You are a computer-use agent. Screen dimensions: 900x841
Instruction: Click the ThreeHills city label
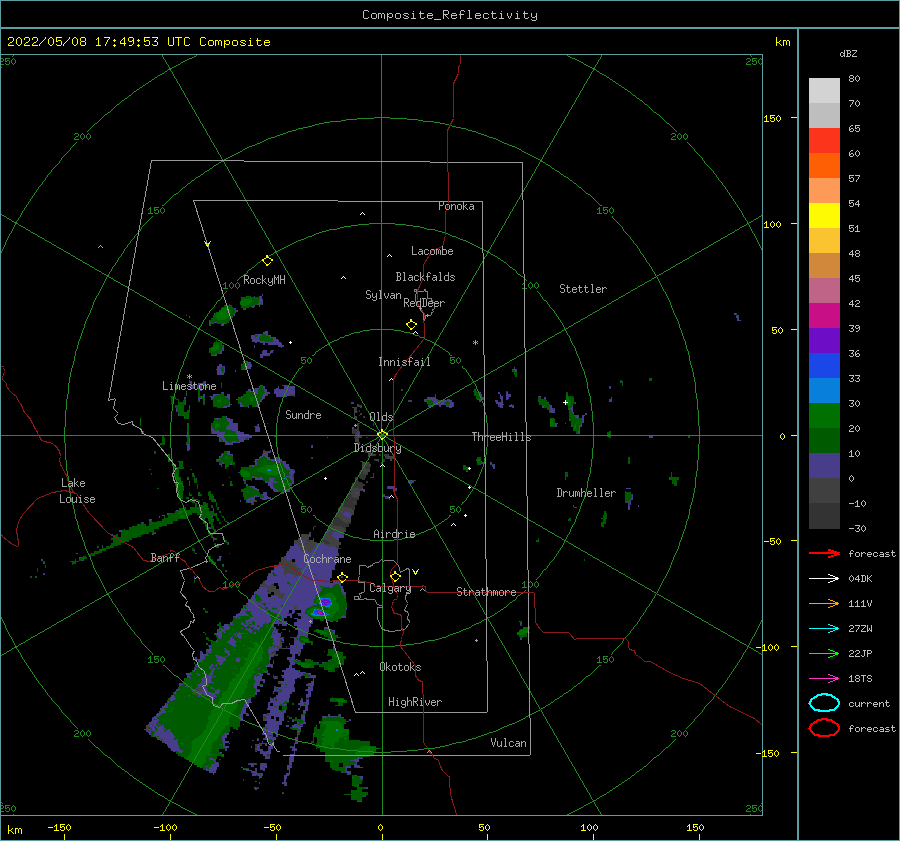pyautogui.click(x=501, y=437)
